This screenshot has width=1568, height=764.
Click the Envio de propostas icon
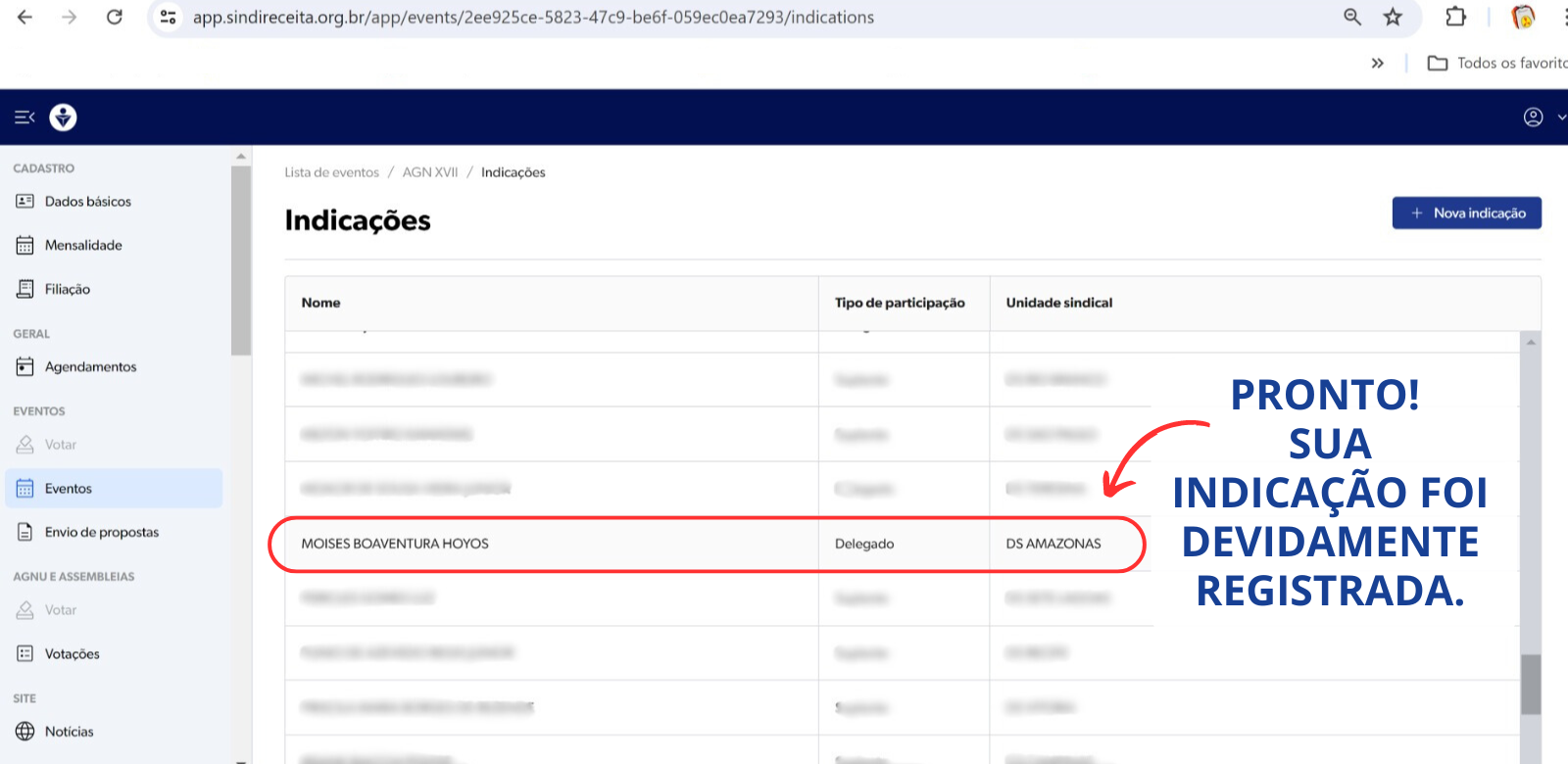[x=25, y=532]
